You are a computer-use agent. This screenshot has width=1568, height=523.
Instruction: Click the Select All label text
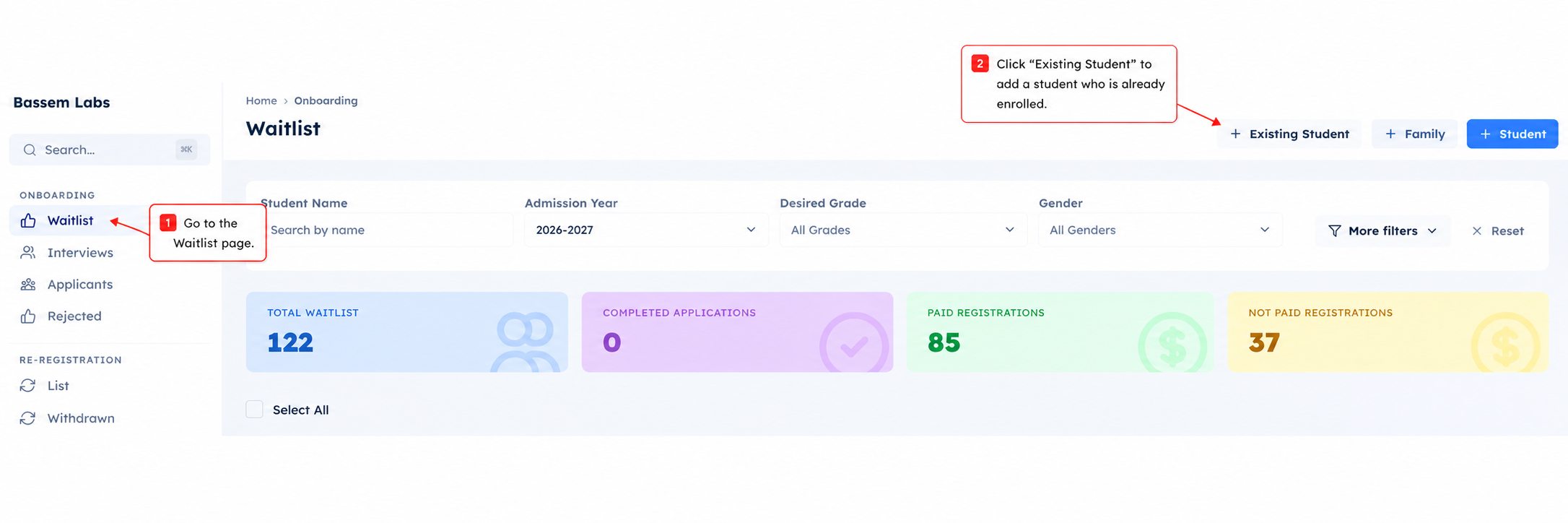[300, 410]
